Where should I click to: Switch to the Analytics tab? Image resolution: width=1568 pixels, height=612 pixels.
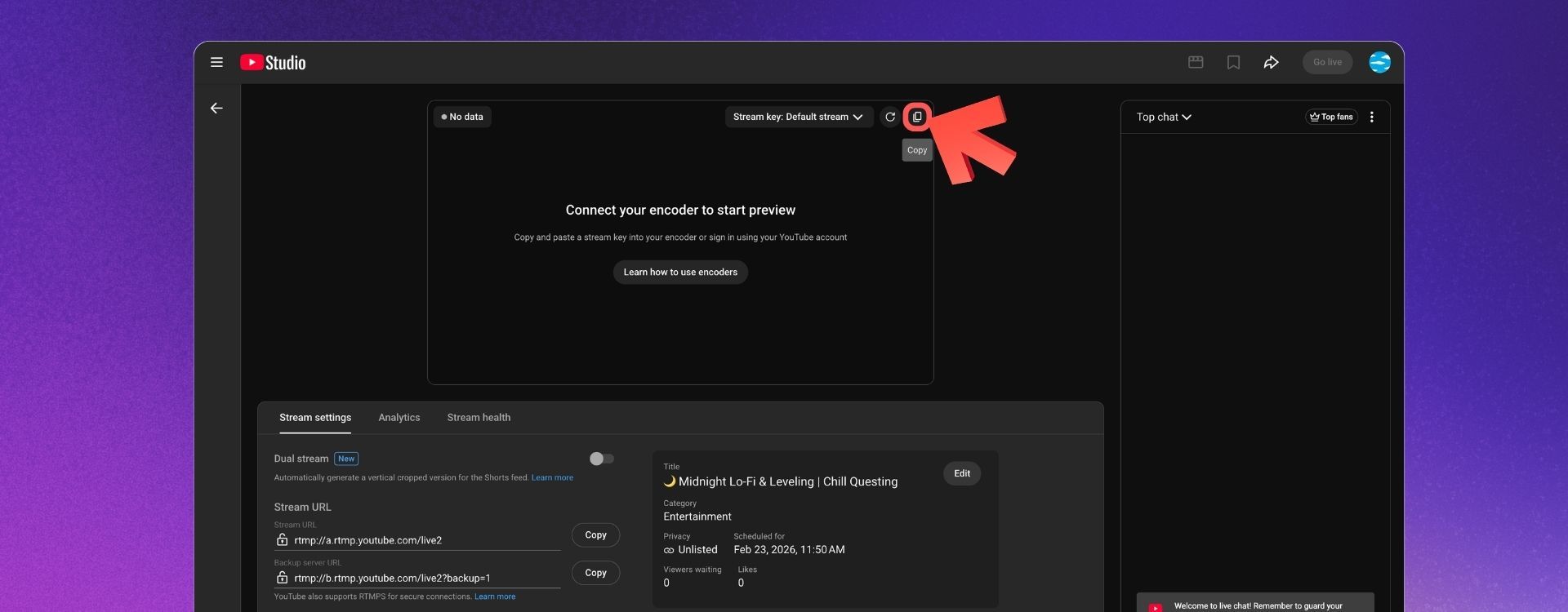pyautogui.click(x=399, y=417)
